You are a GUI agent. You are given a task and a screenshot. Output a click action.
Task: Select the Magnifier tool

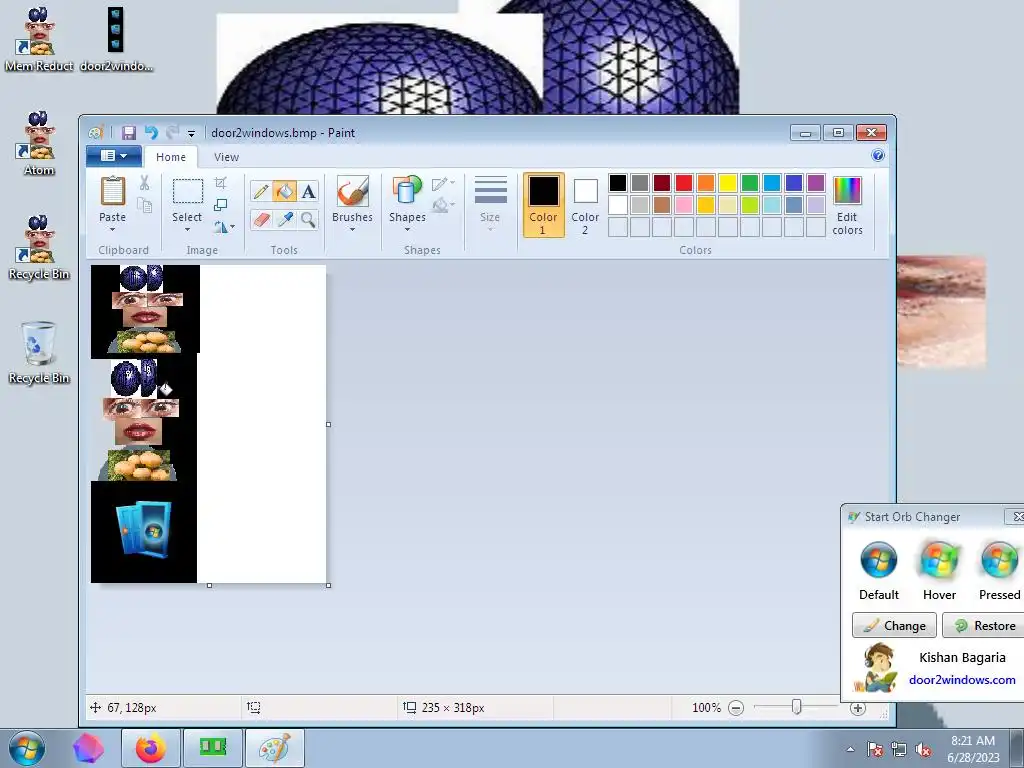[308, 219]
